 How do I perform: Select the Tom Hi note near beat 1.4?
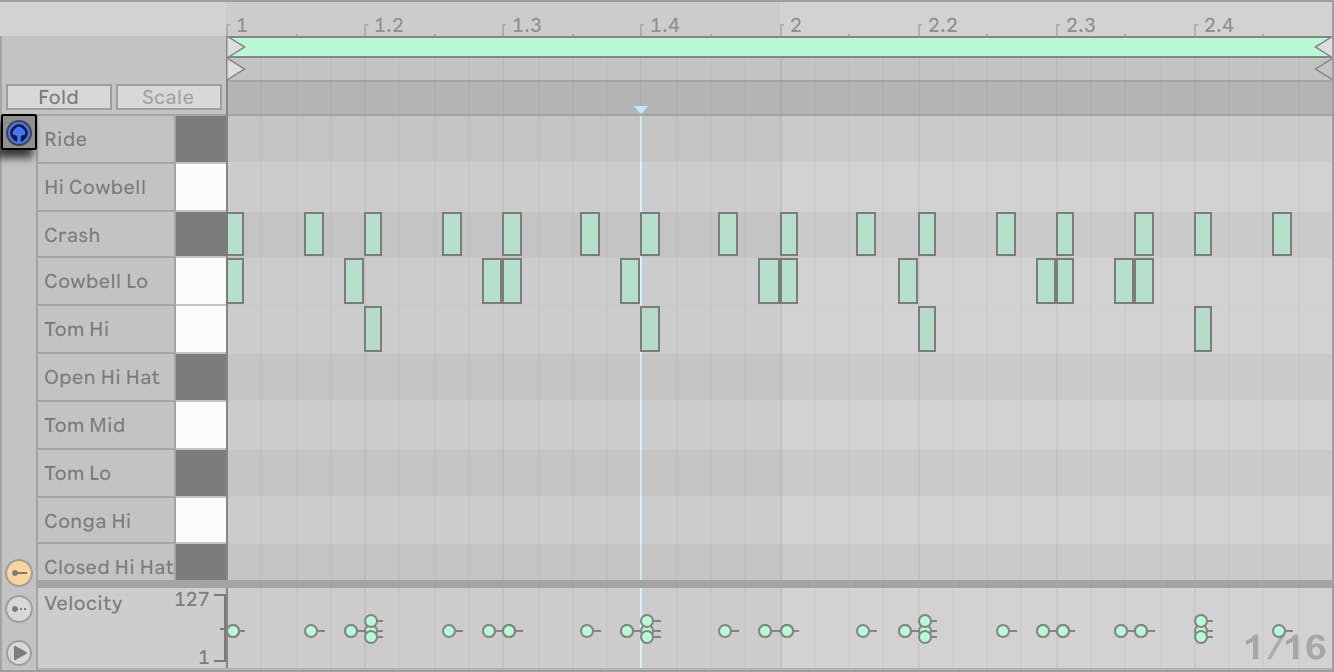(651, 329)
